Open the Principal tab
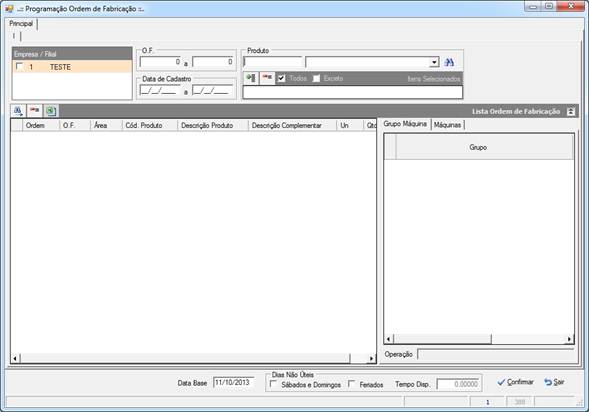This screenshot has height=412, width=589. point(21,24)
